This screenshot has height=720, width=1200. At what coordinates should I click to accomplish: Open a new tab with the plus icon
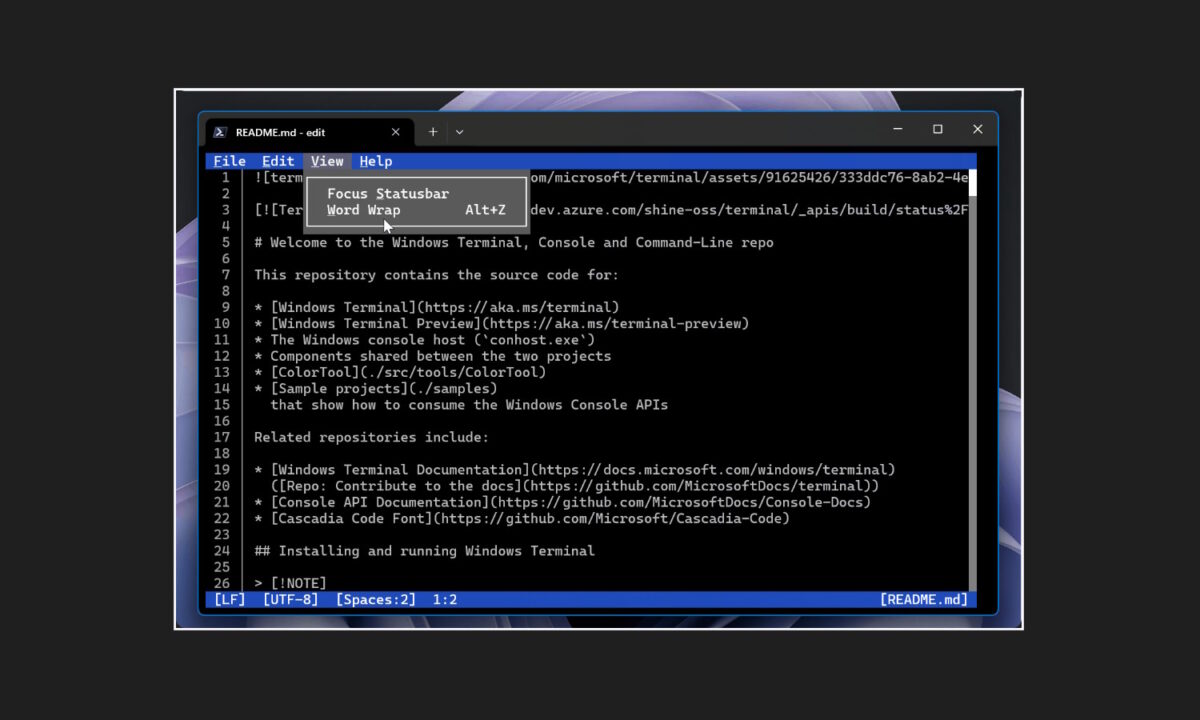[433, 131]
